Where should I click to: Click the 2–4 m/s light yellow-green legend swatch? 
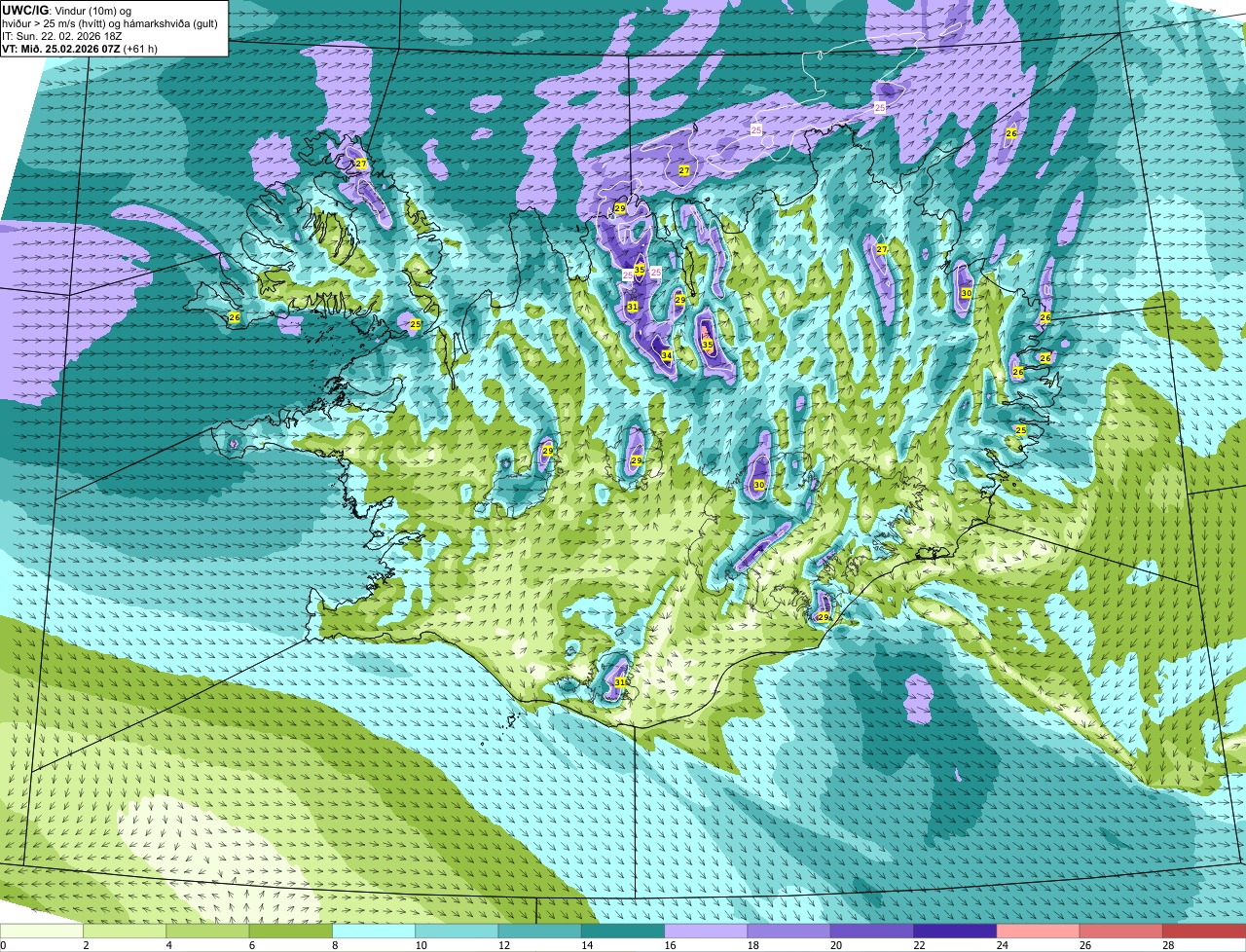tap(125, 931)
